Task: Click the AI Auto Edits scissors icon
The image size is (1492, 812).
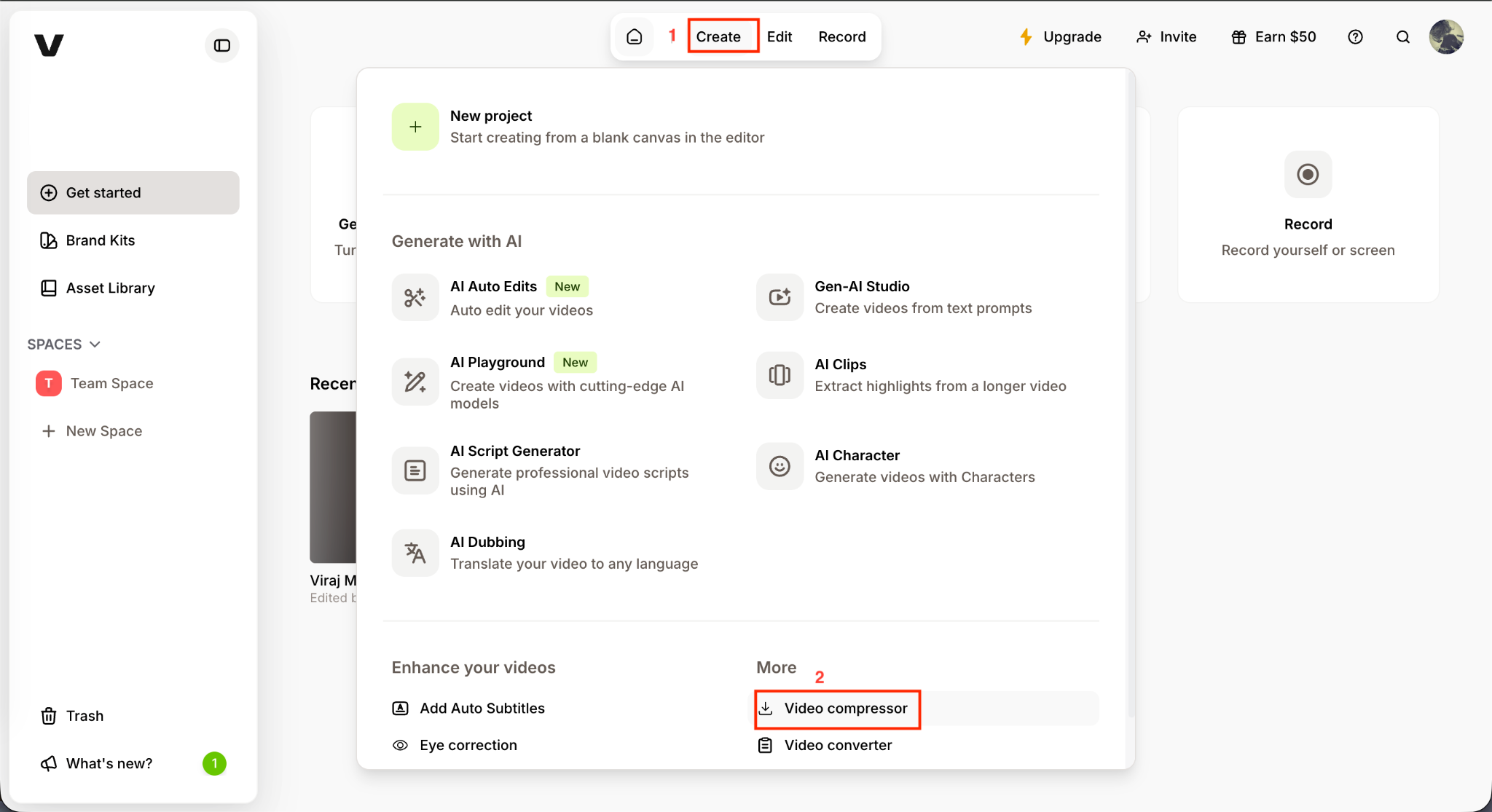Action: (415, 297)
